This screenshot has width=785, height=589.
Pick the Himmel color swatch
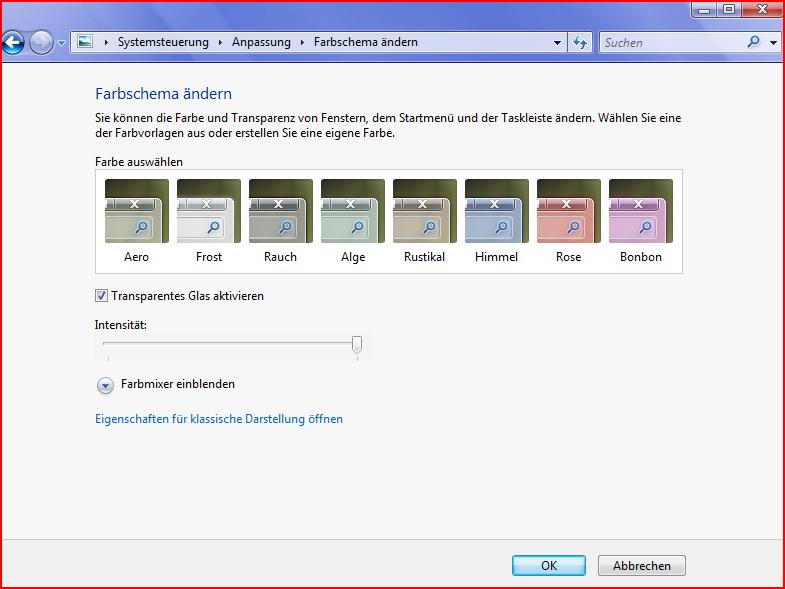(x=497, y=211)
